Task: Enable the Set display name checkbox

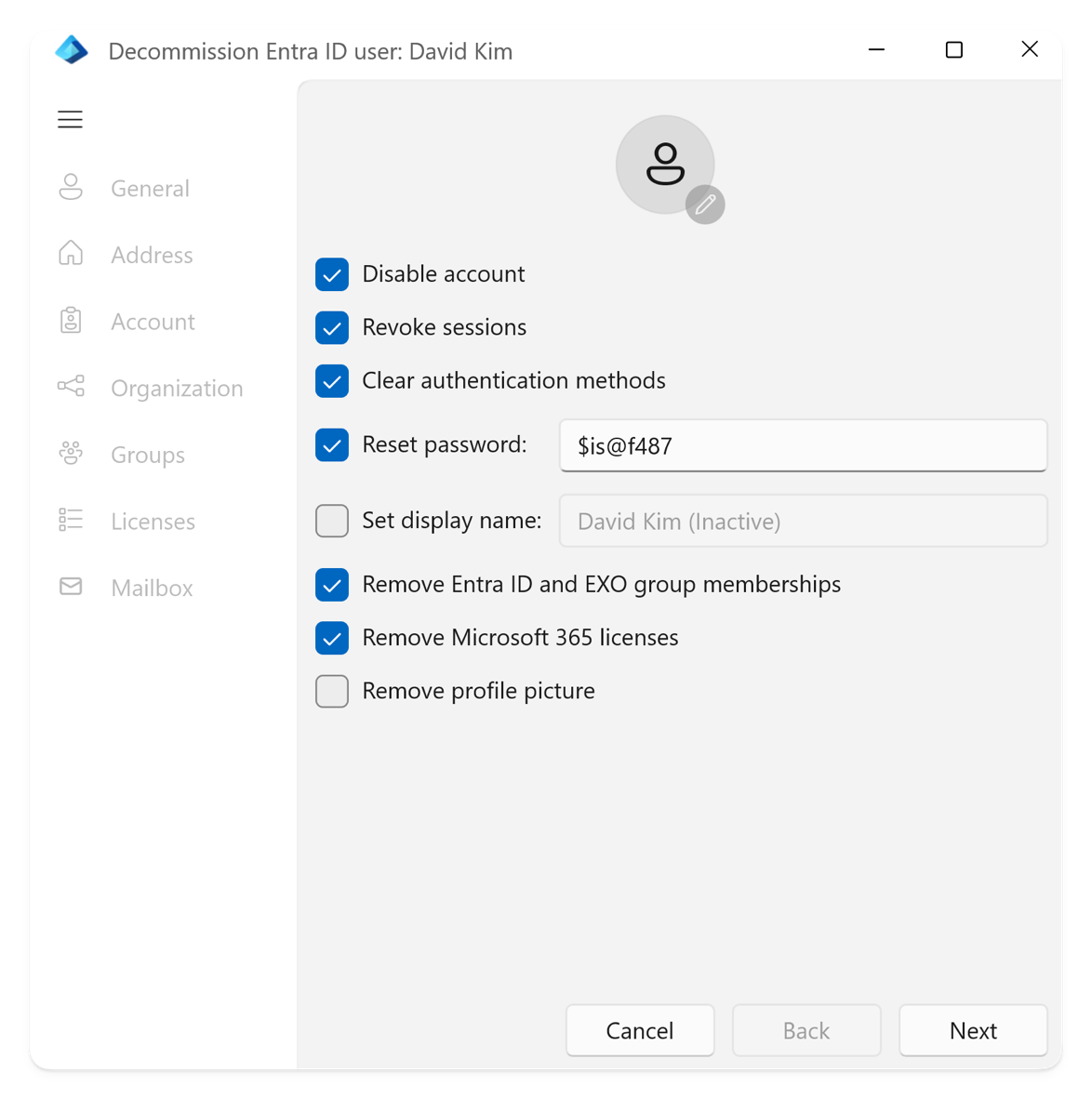Action: pos(332,521)
